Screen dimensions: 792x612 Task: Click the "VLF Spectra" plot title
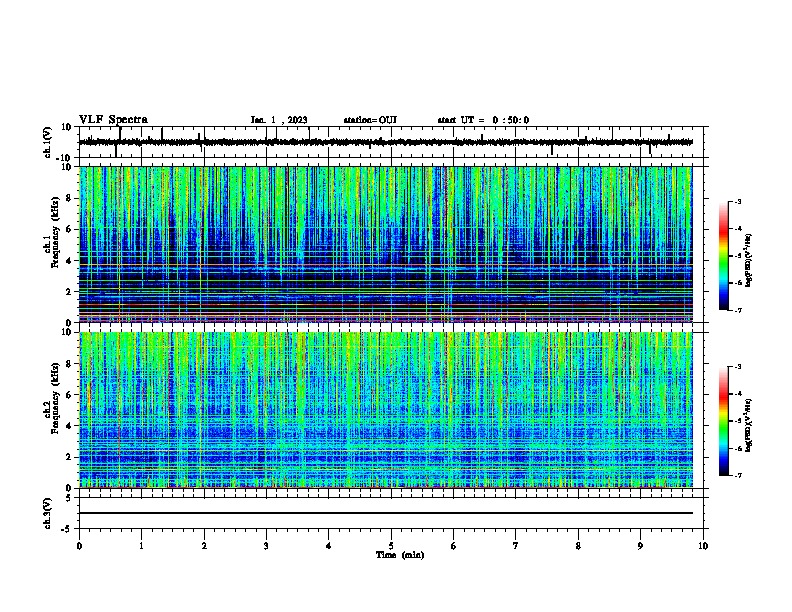pyautogui.click(x=113, y=120)
